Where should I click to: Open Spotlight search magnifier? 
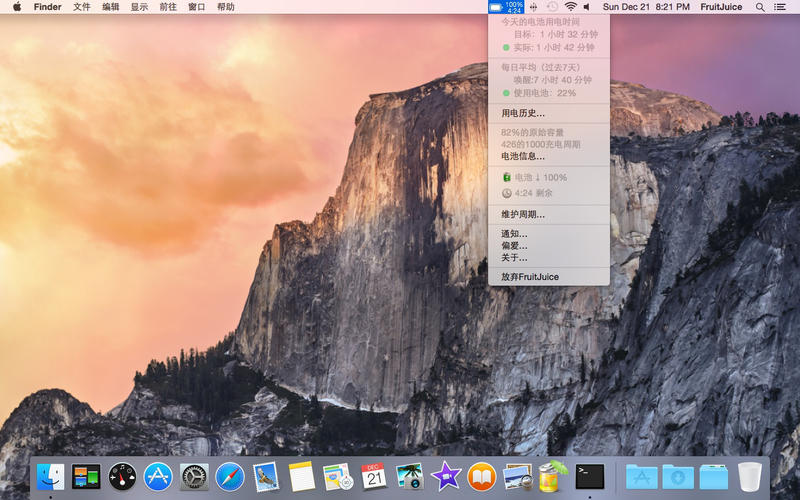pyautogui.click(x=760, y=7)
